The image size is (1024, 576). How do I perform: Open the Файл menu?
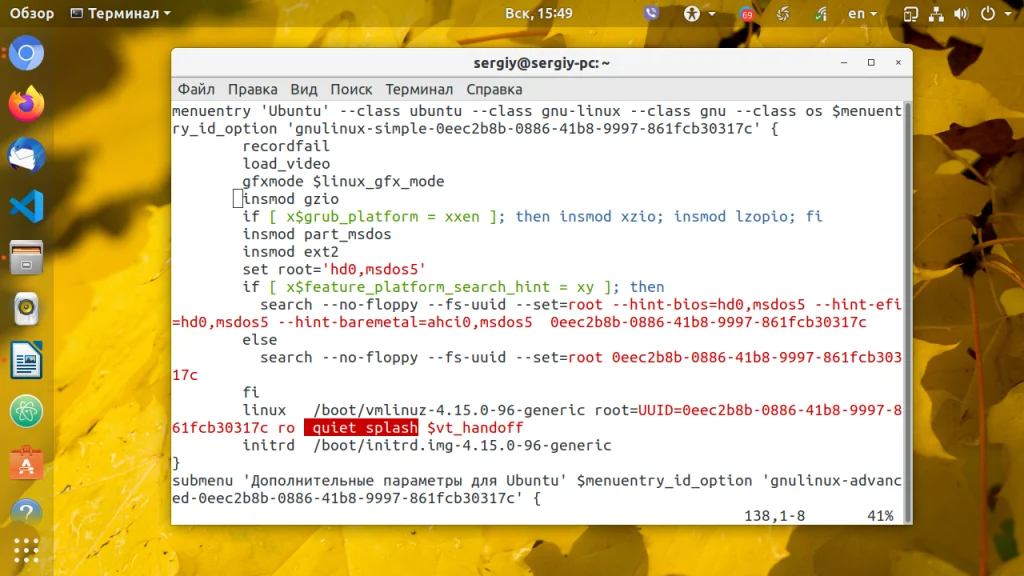(x=196, y=89)
